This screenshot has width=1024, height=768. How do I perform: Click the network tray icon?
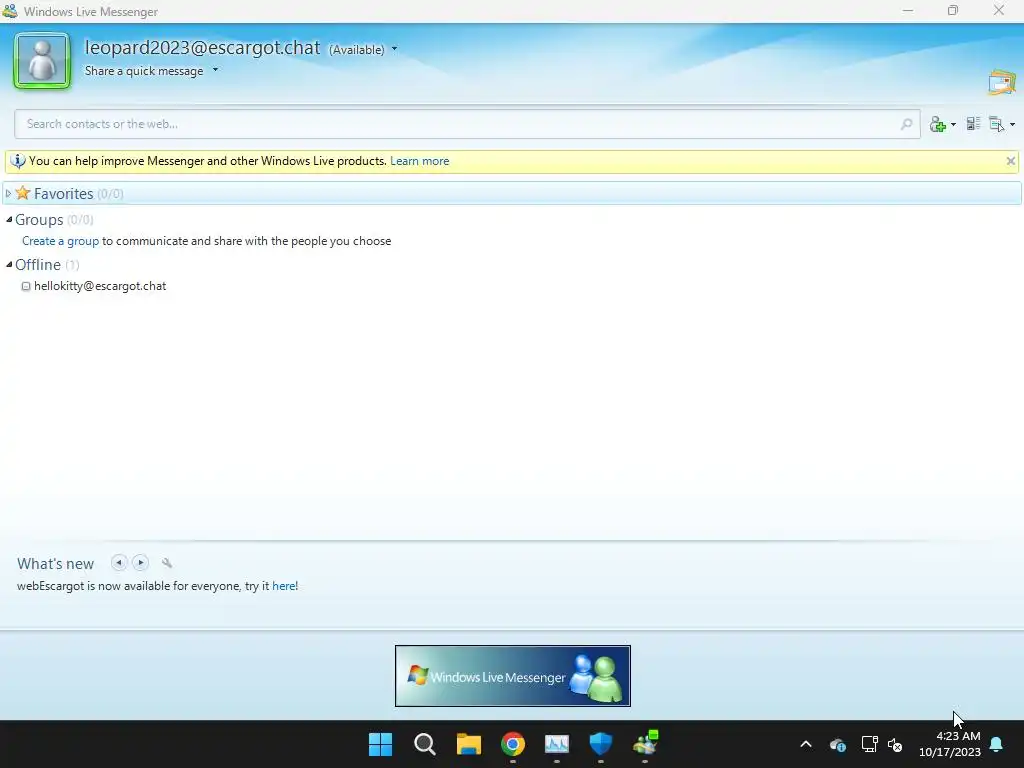click(x=869, y=744)
